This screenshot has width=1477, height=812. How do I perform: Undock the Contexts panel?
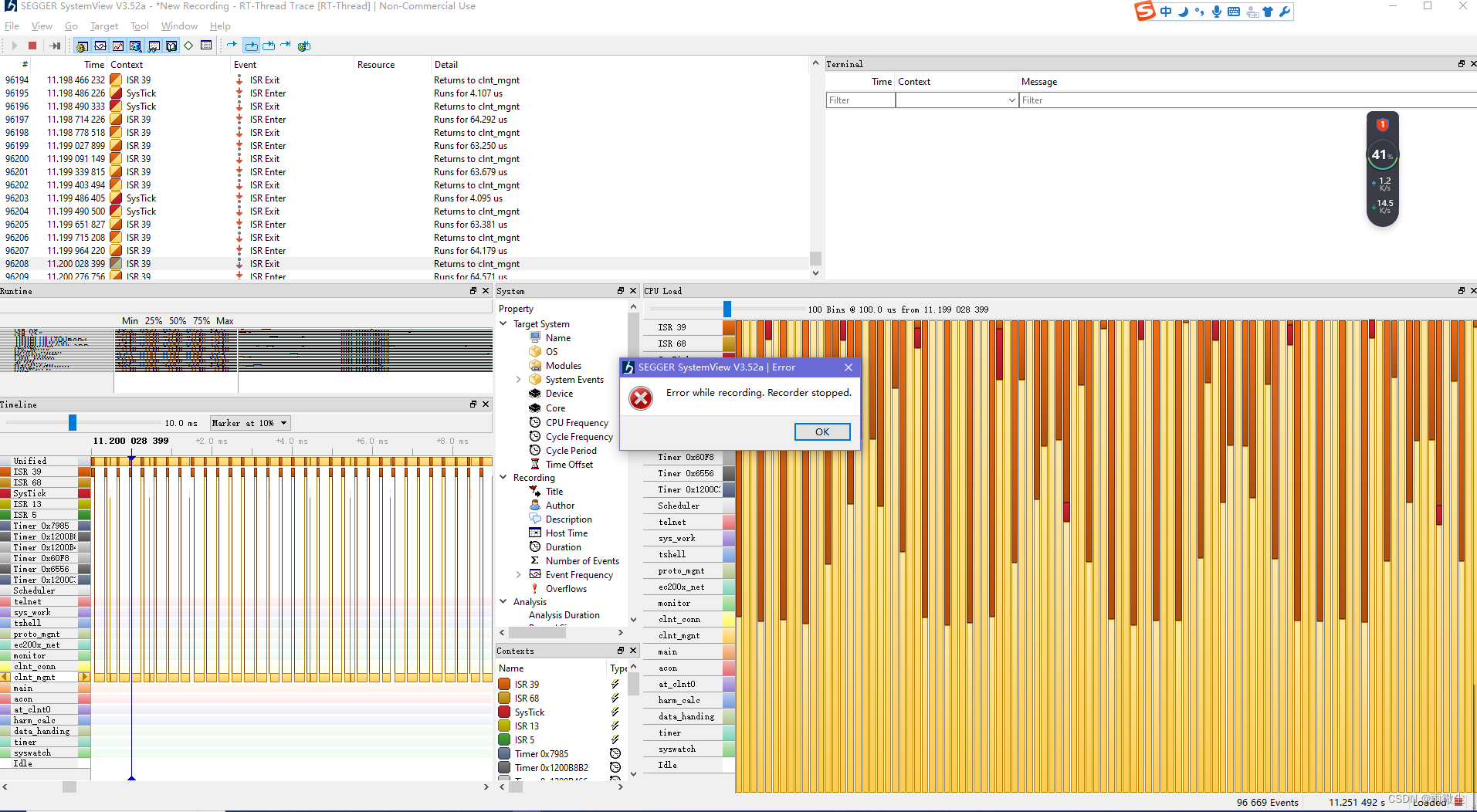click(620, 651)
